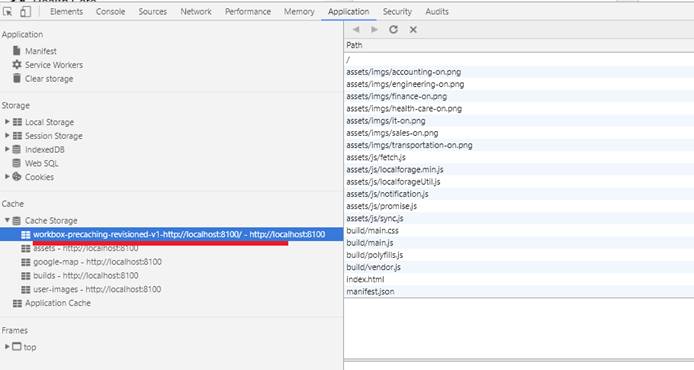Open Manifest document icon
Screen dimensions: 694x370
pyautogui.click(x=17, y=50)
